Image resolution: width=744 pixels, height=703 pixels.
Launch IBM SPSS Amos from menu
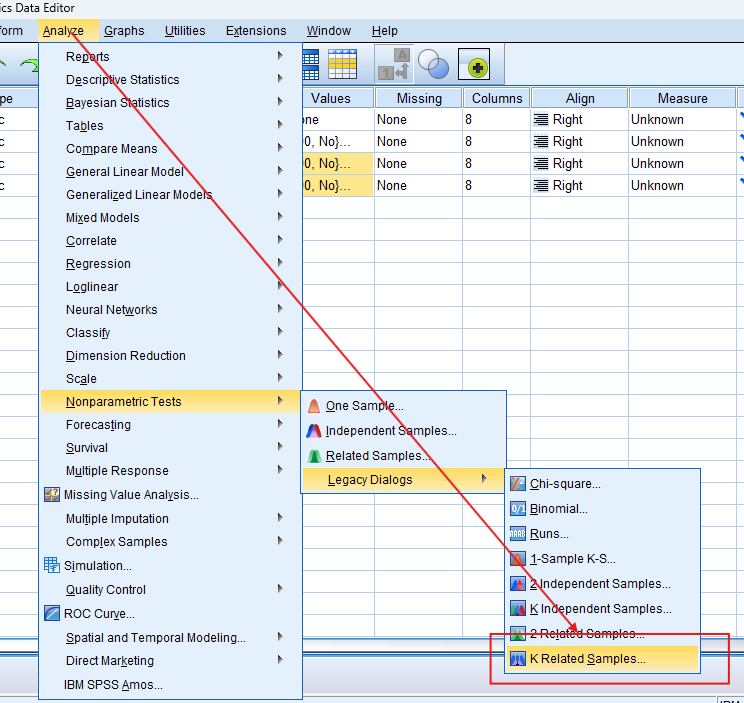[113, 685]
